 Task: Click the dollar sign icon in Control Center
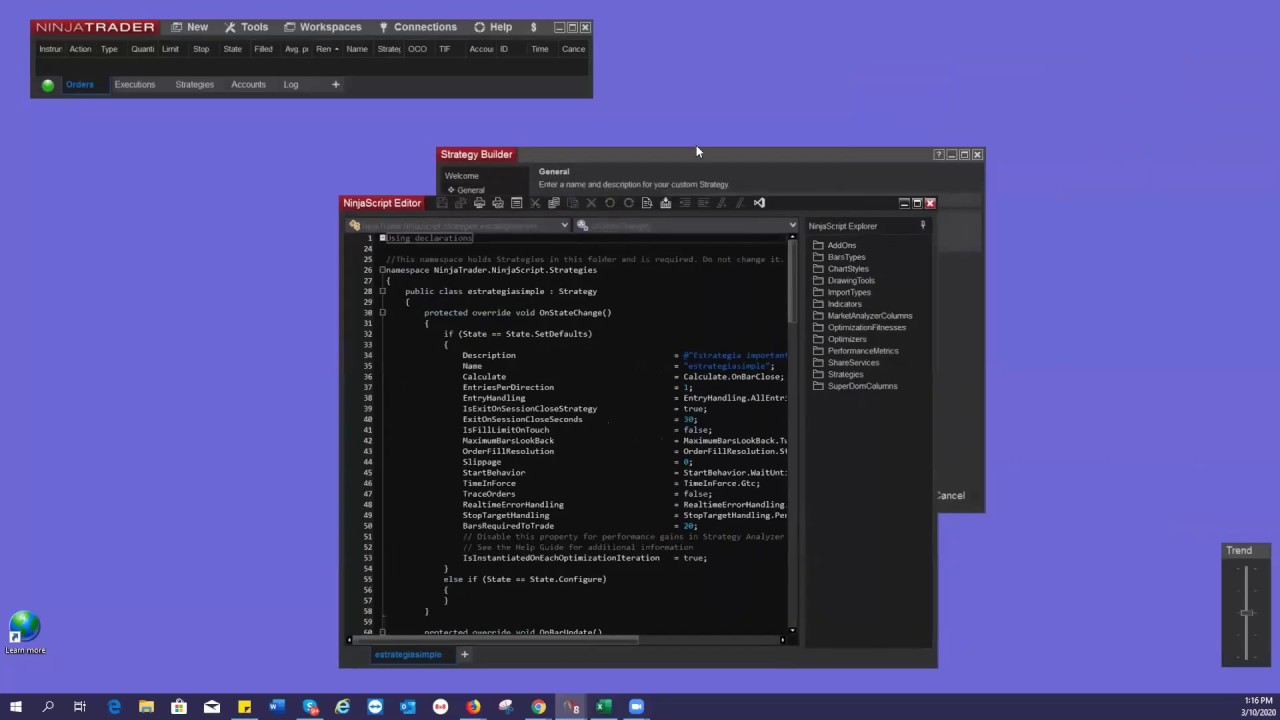[x=533, y=27]
